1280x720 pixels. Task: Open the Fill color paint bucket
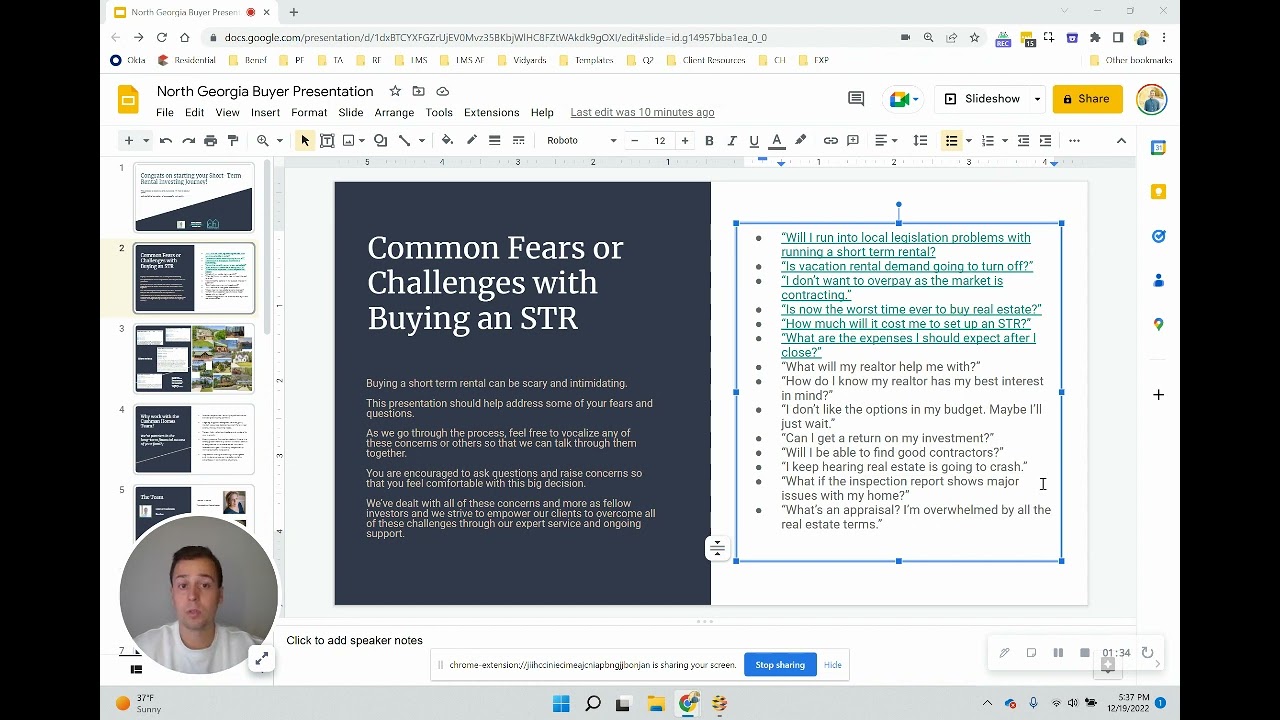[x=447, y=141]
